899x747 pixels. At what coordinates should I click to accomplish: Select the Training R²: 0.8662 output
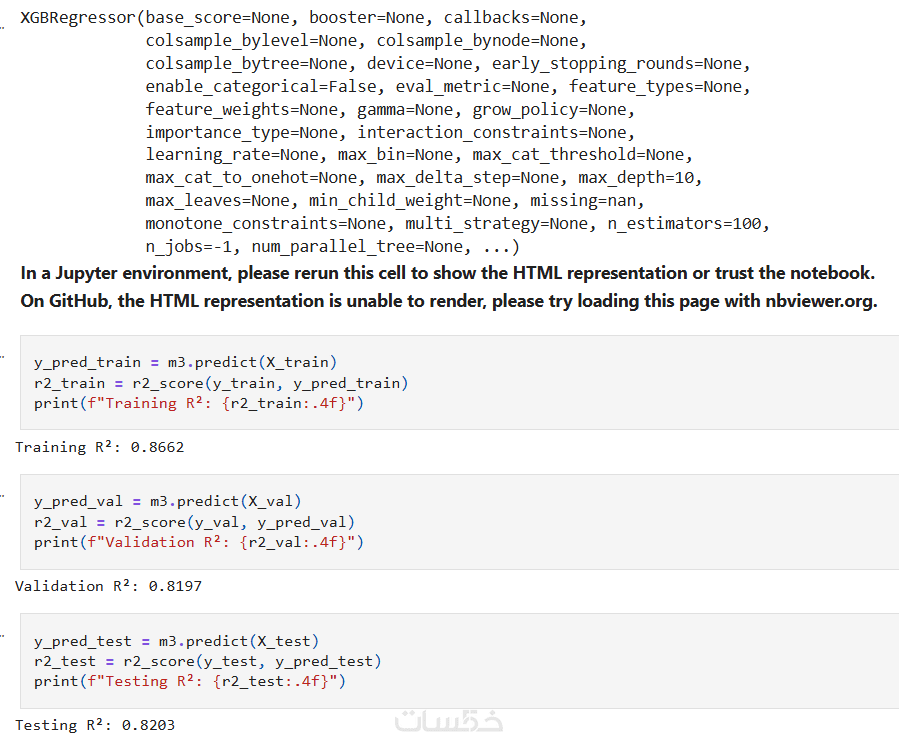tap(100, 447)
